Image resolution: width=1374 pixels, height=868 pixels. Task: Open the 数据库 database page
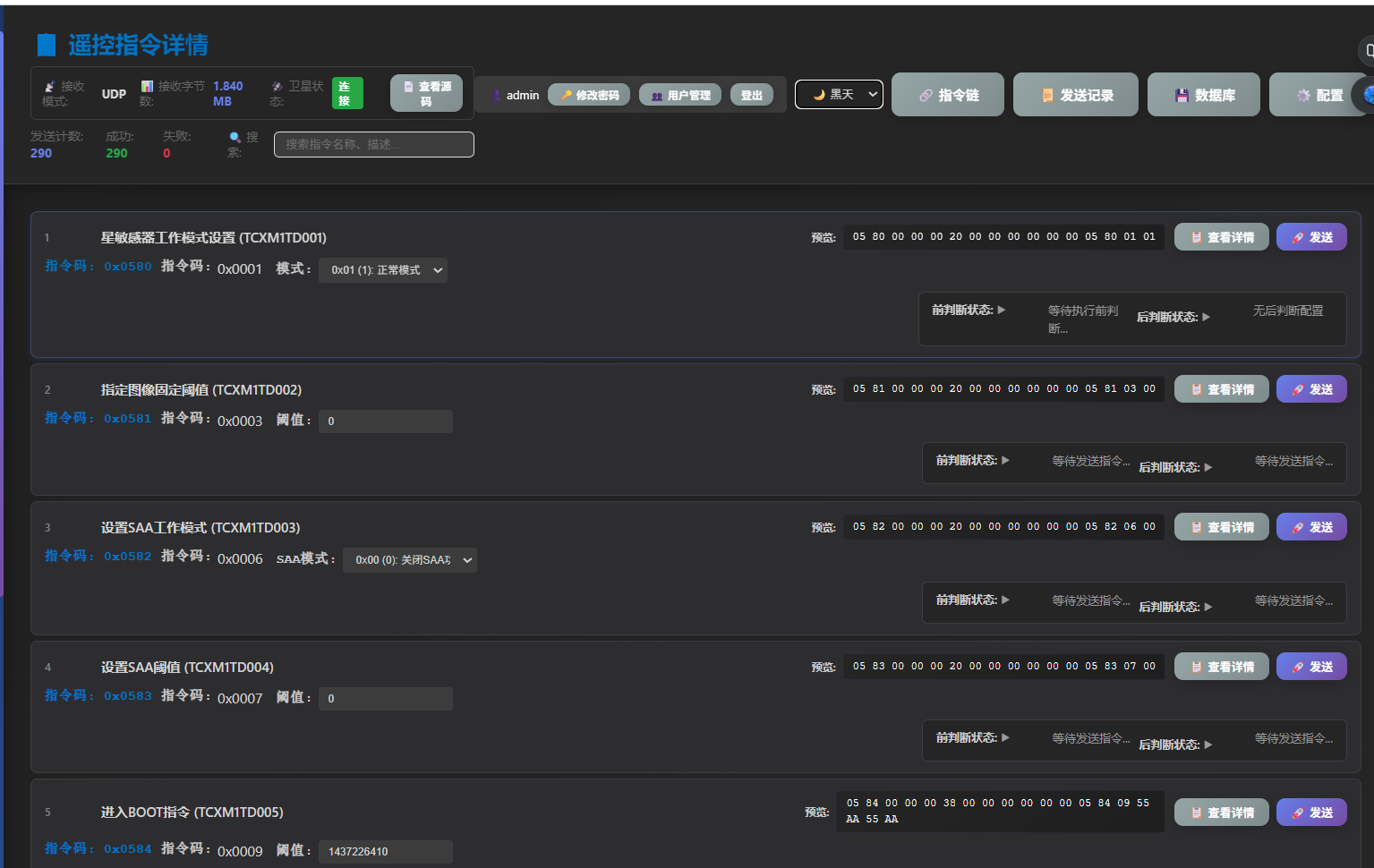pos(1203,95)
